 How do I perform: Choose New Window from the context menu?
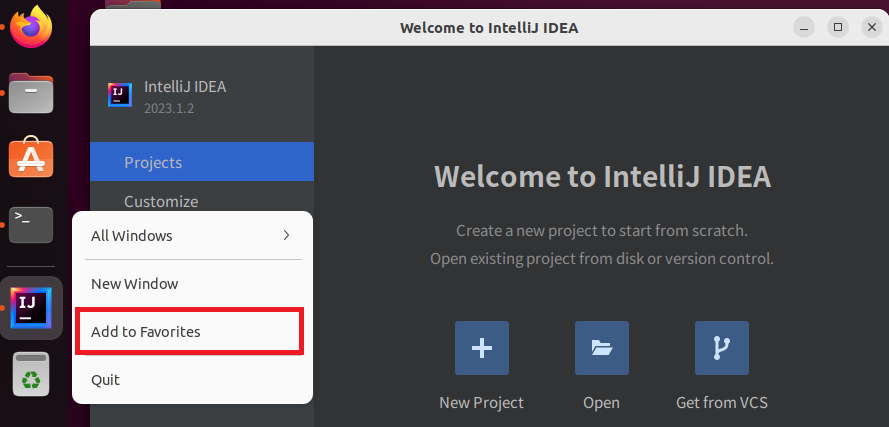coord(193,284)
